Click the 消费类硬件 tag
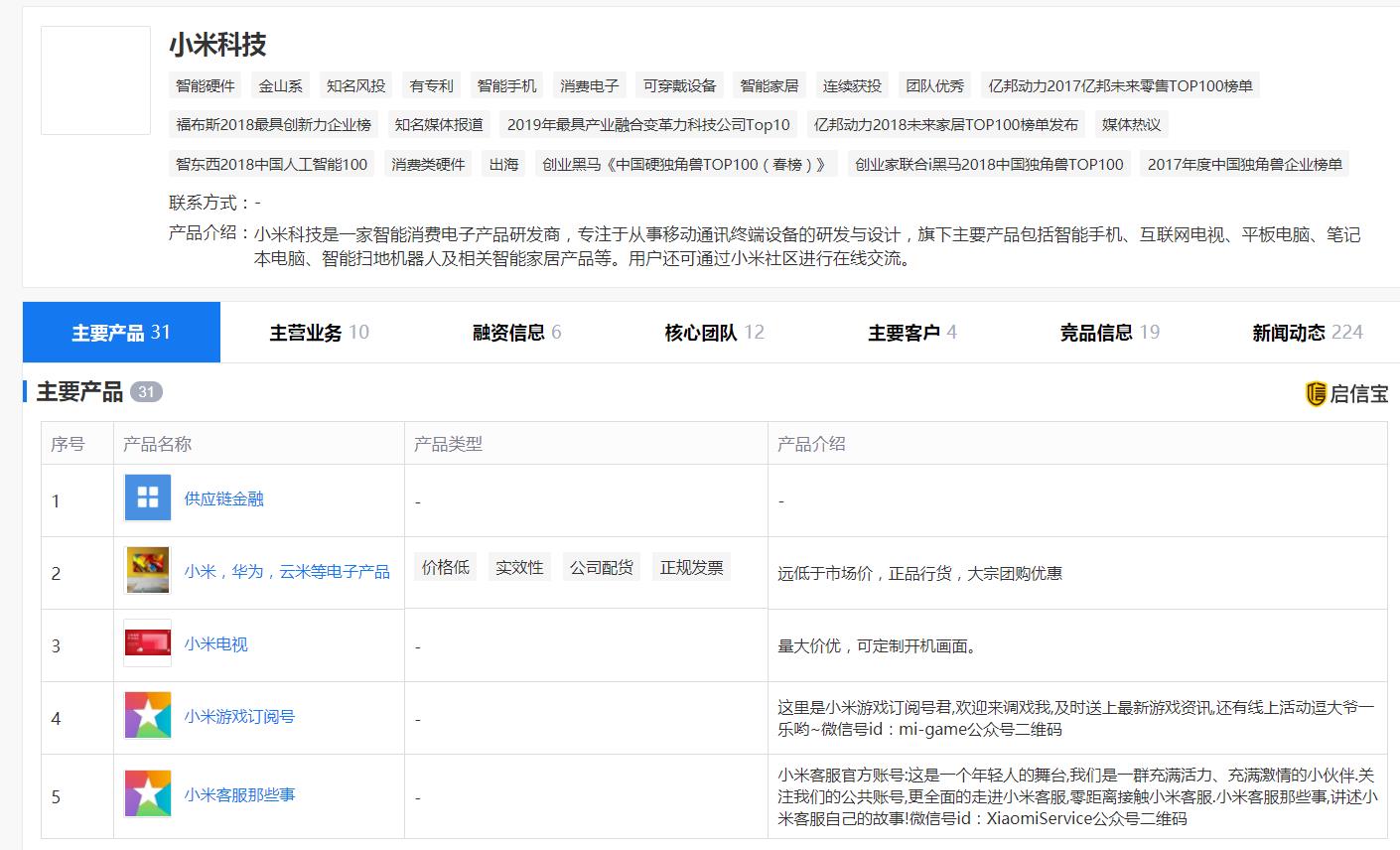The image size is (1400, 850). [x=428, y=164]
